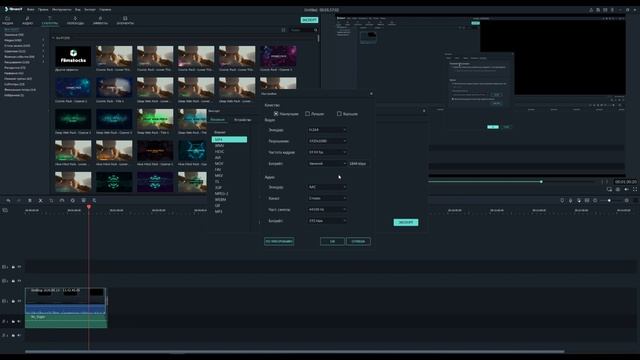Open the video Resolution dropdown
Viewport: 640px width, 360px height.
pos(327,141)
